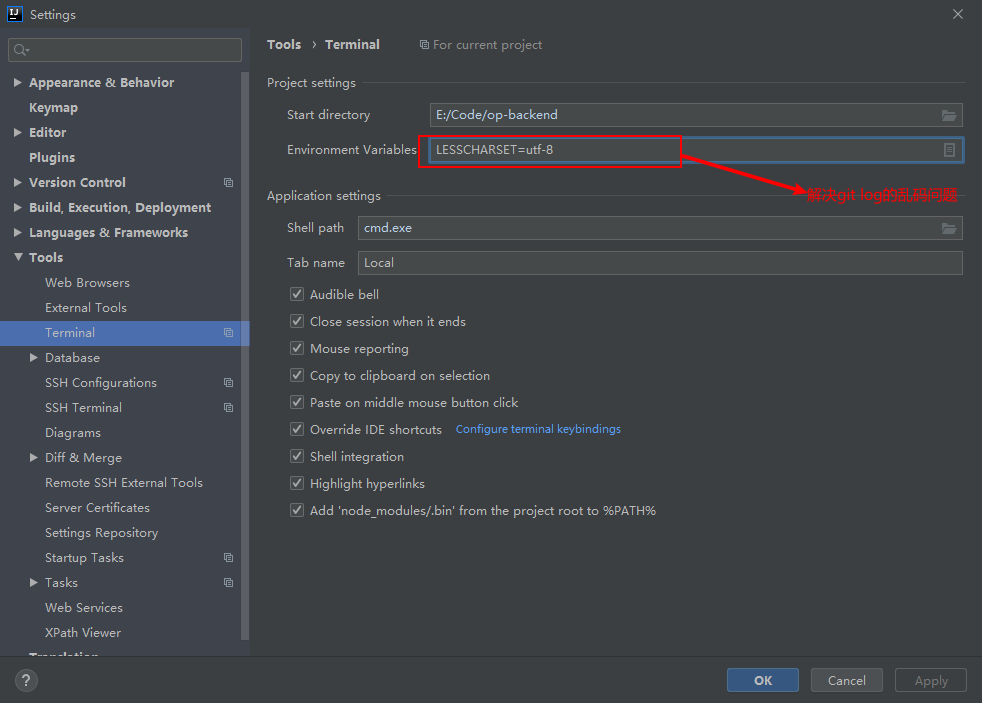Screen dimensions: 982x703
Task: Click the Apply button
Action: [931, 680]
